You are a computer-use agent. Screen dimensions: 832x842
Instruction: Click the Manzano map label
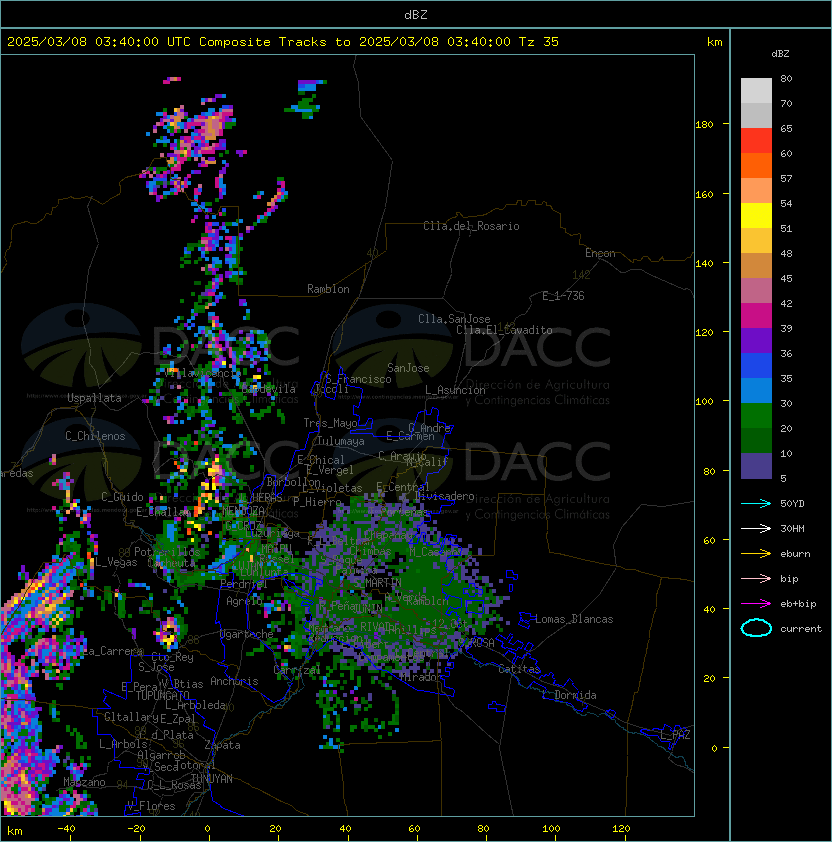pos(84,782)
